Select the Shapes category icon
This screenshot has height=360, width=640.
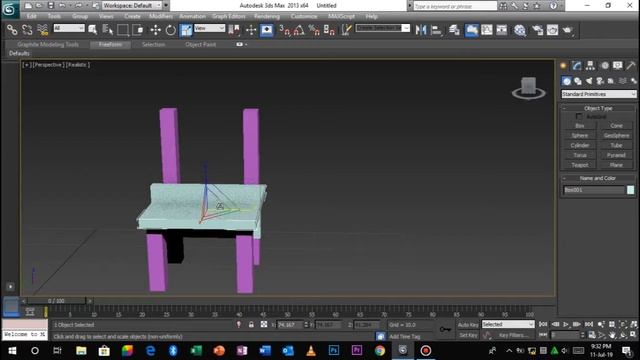(578, 81)
